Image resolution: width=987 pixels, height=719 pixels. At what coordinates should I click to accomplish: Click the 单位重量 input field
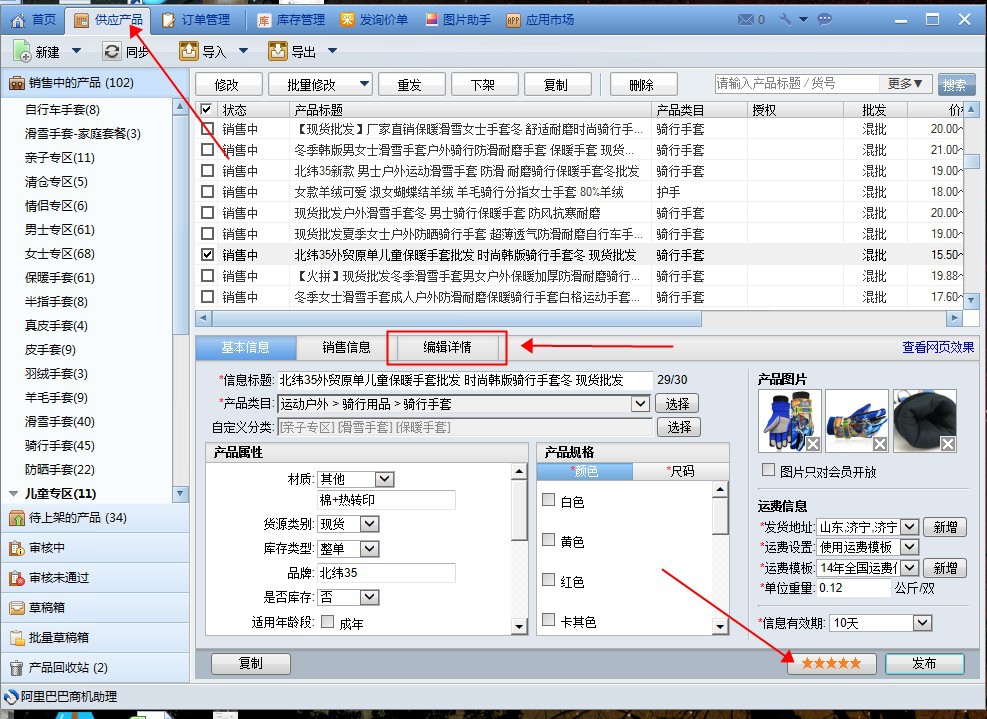853,588
